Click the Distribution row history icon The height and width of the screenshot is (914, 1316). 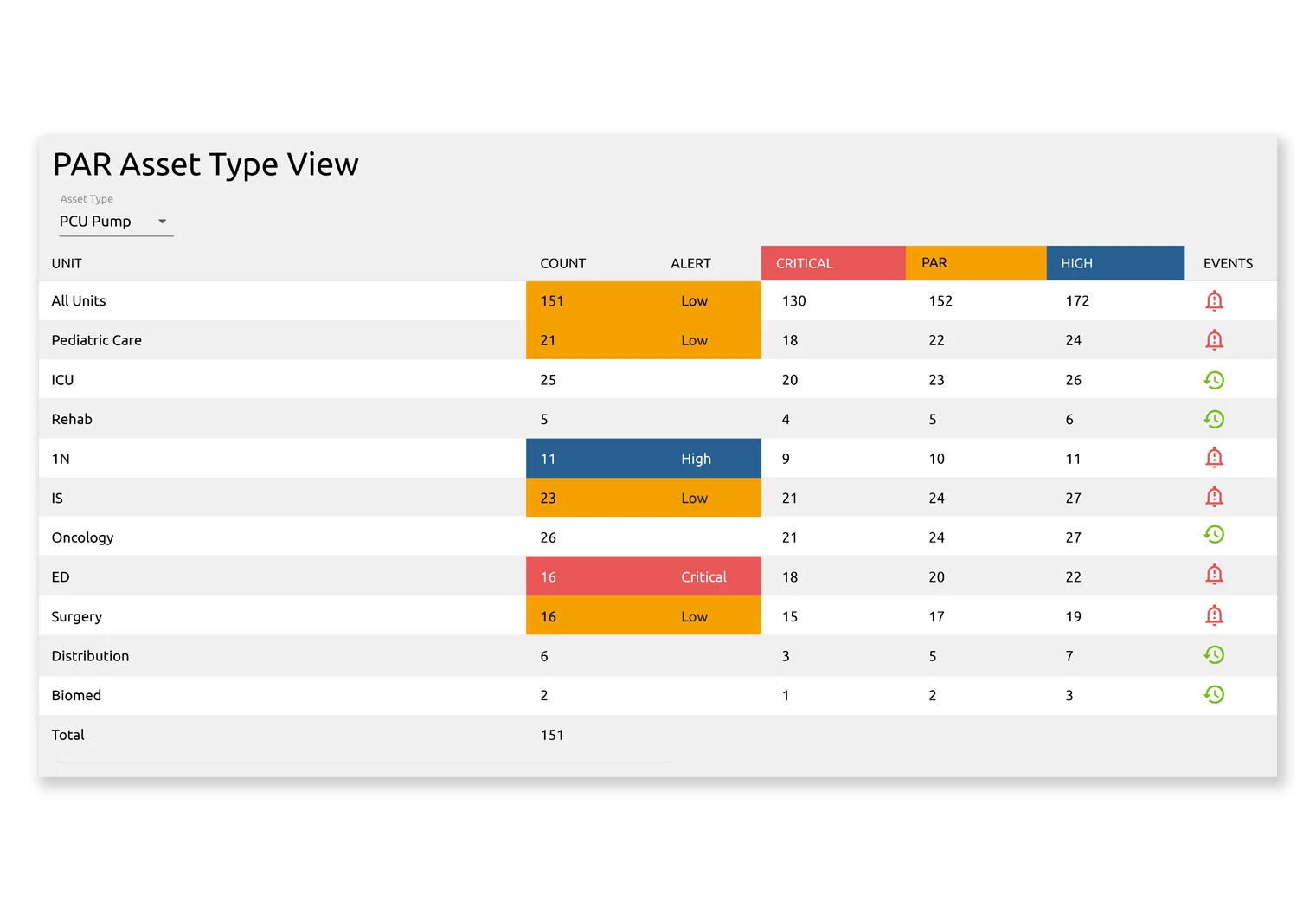point(1214,654)
